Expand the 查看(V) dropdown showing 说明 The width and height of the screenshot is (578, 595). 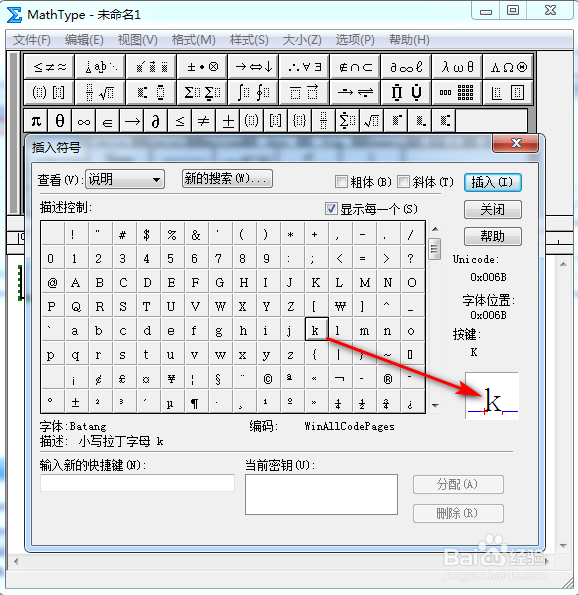125,179
